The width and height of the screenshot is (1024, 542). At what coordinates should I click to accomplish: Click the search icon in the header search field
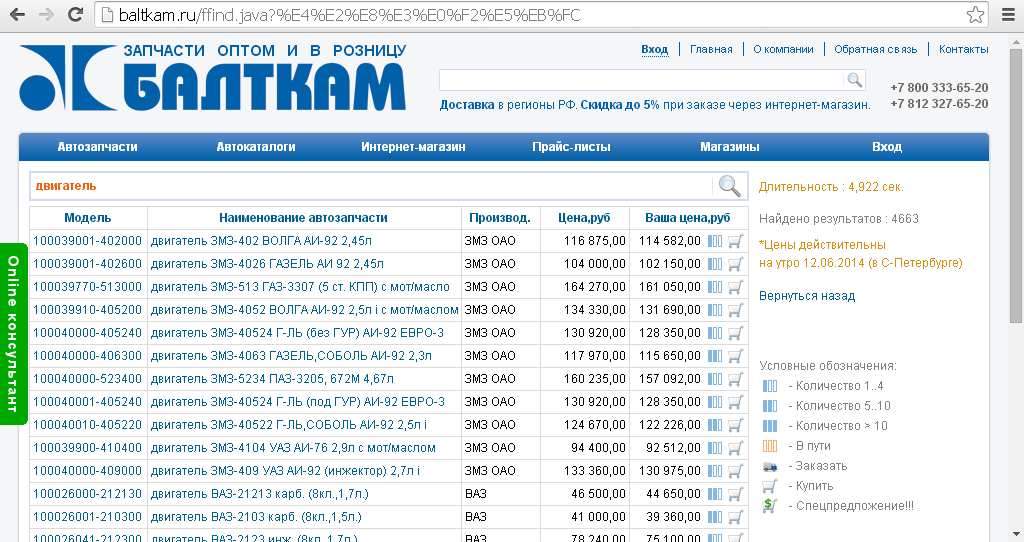coord(854,80)
